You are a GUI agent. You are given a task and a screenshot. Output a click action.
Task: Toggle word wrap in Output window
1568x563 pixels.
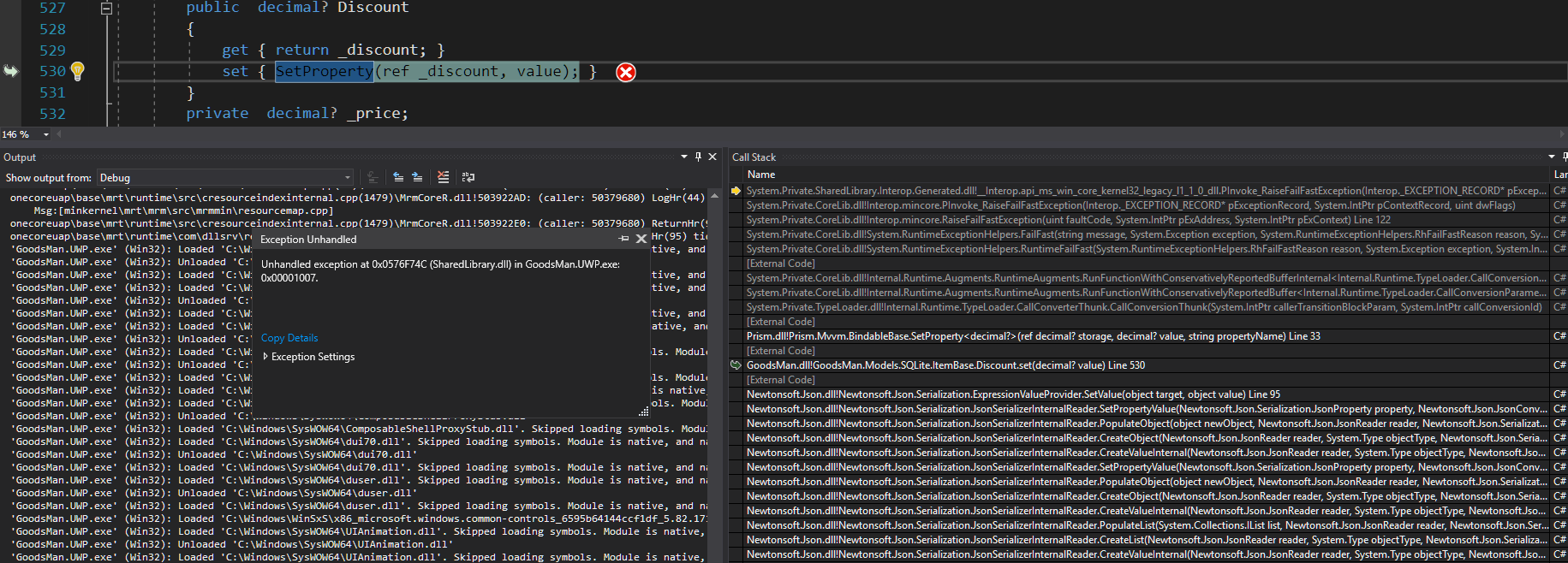coord(468,177)
